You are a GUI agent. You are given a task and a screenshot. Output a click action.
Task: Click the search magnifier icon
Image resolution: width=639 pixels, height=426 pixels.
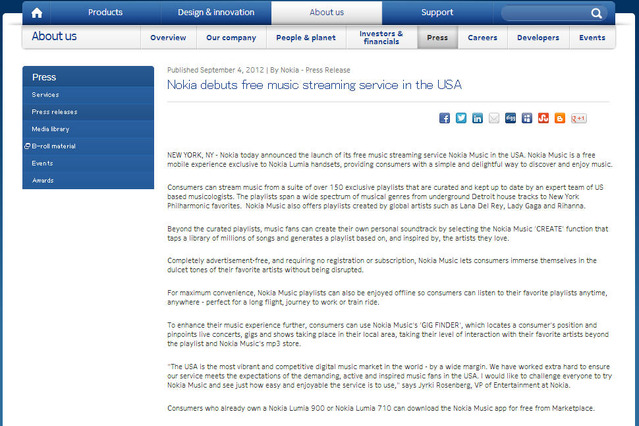pos(596,13)
